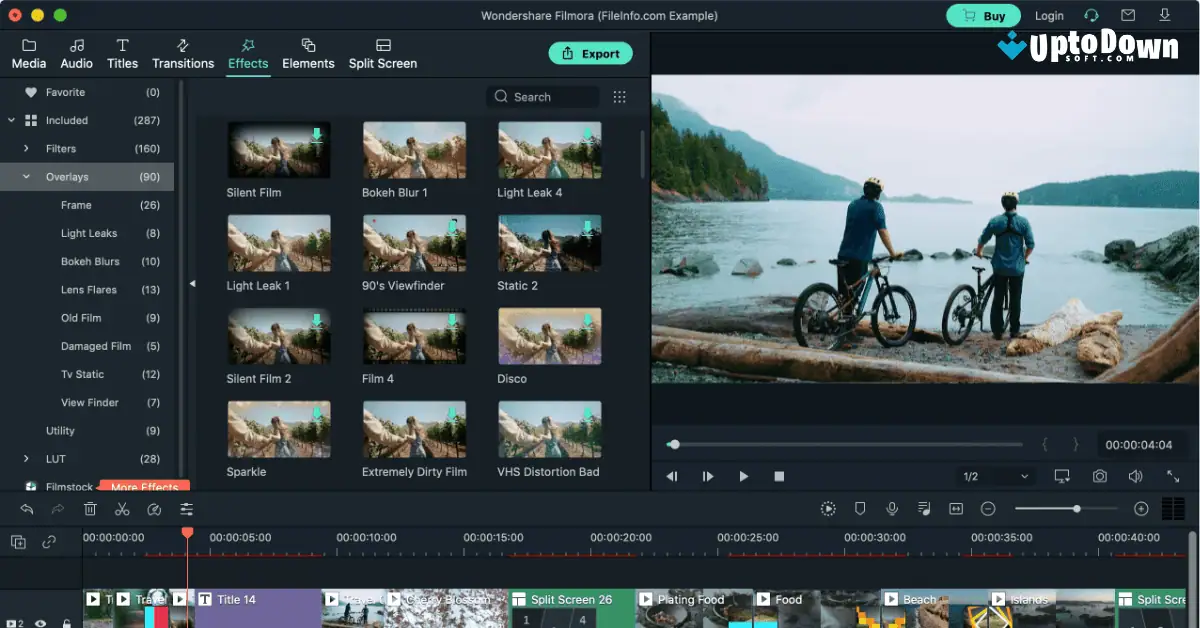1200x628 pixels.
Task: Enable timeline zoom to fit
Action: pyautogui.click(x=955, y=509)
